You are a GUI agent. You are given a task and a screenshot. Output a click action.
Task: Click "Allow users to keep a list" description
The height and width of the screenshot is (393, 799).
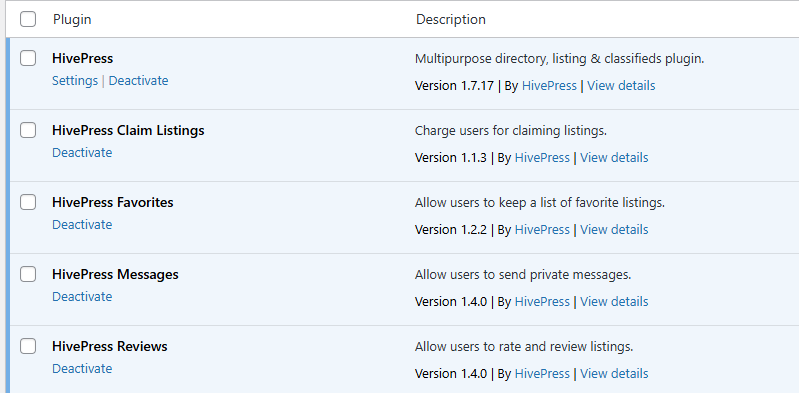tap(540, 203)
